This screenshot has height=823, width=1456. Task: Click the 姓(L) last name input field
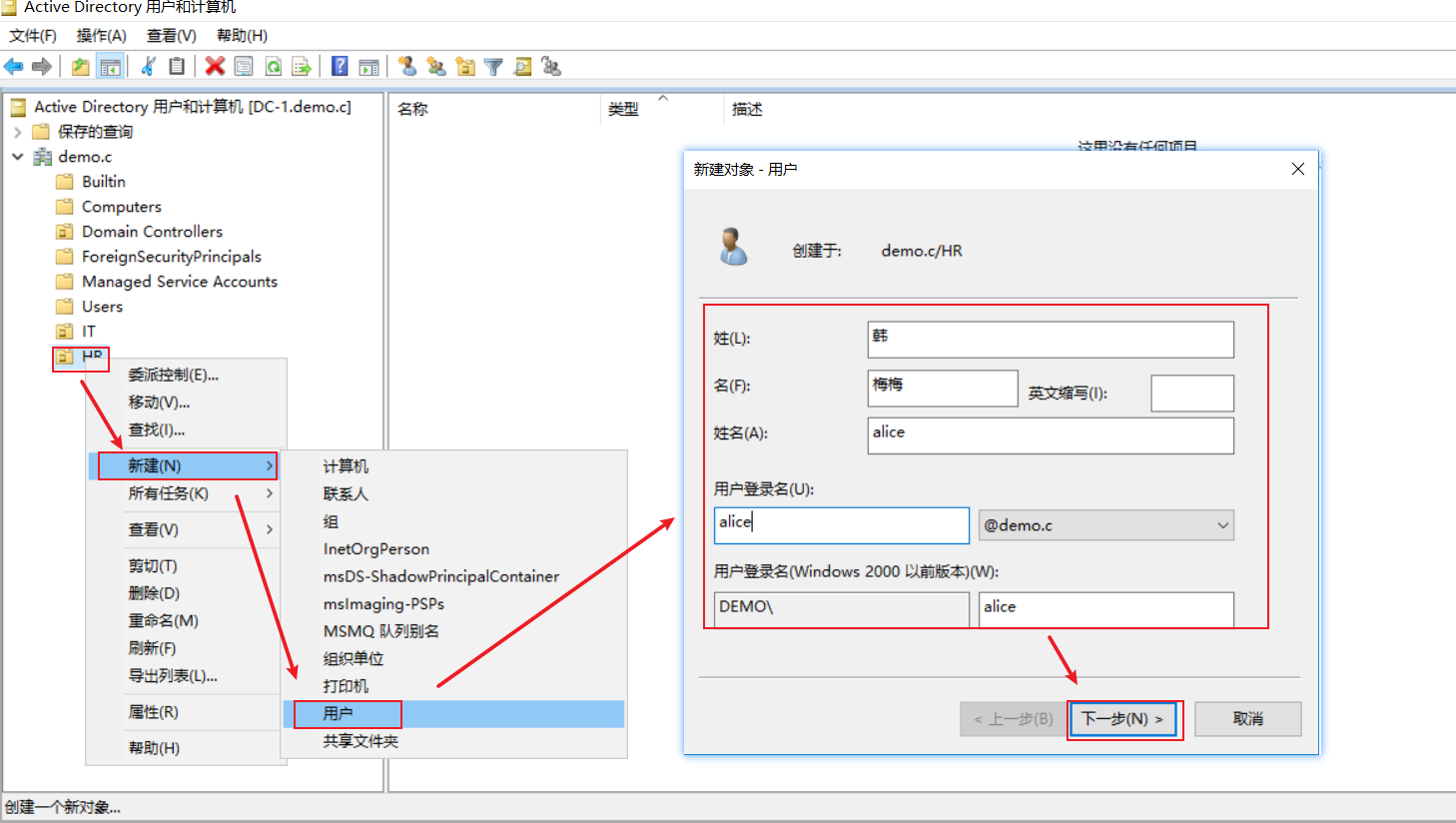pos(1050,340)
